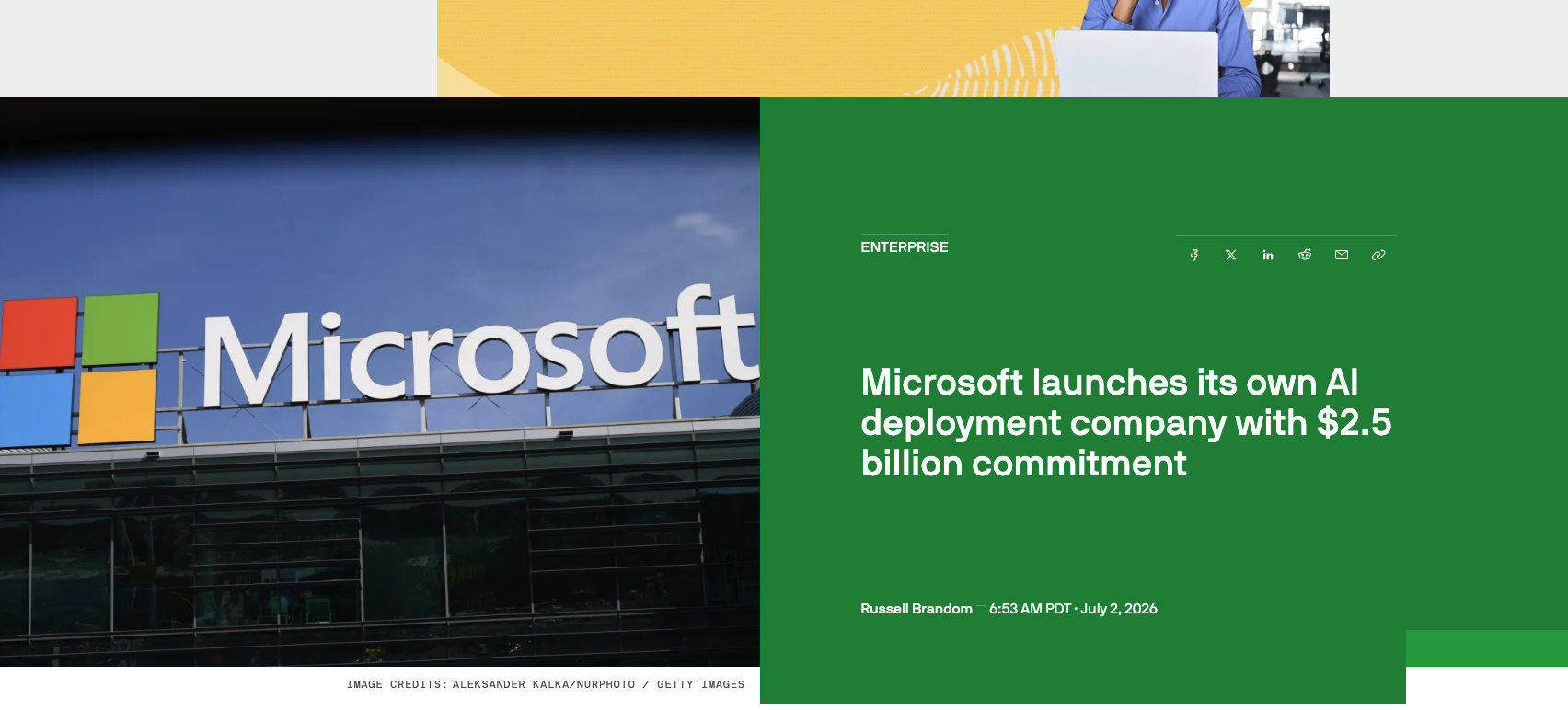Open author Russell Brandom's profile
Viewport: 1568px width, 710px height.
(x=917, y=609)
